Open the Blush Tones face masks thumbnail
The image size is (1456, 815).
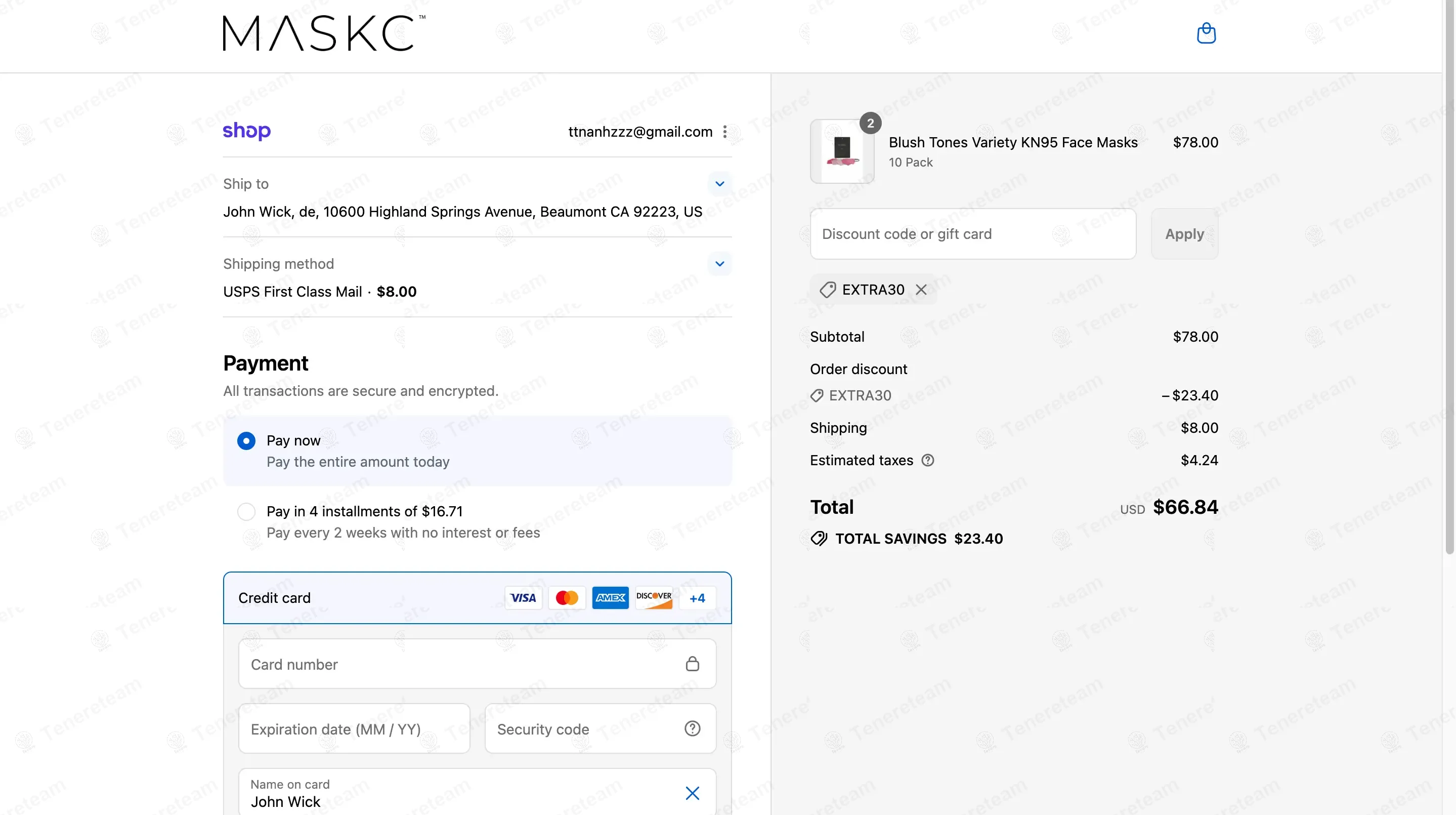(842, 151)
